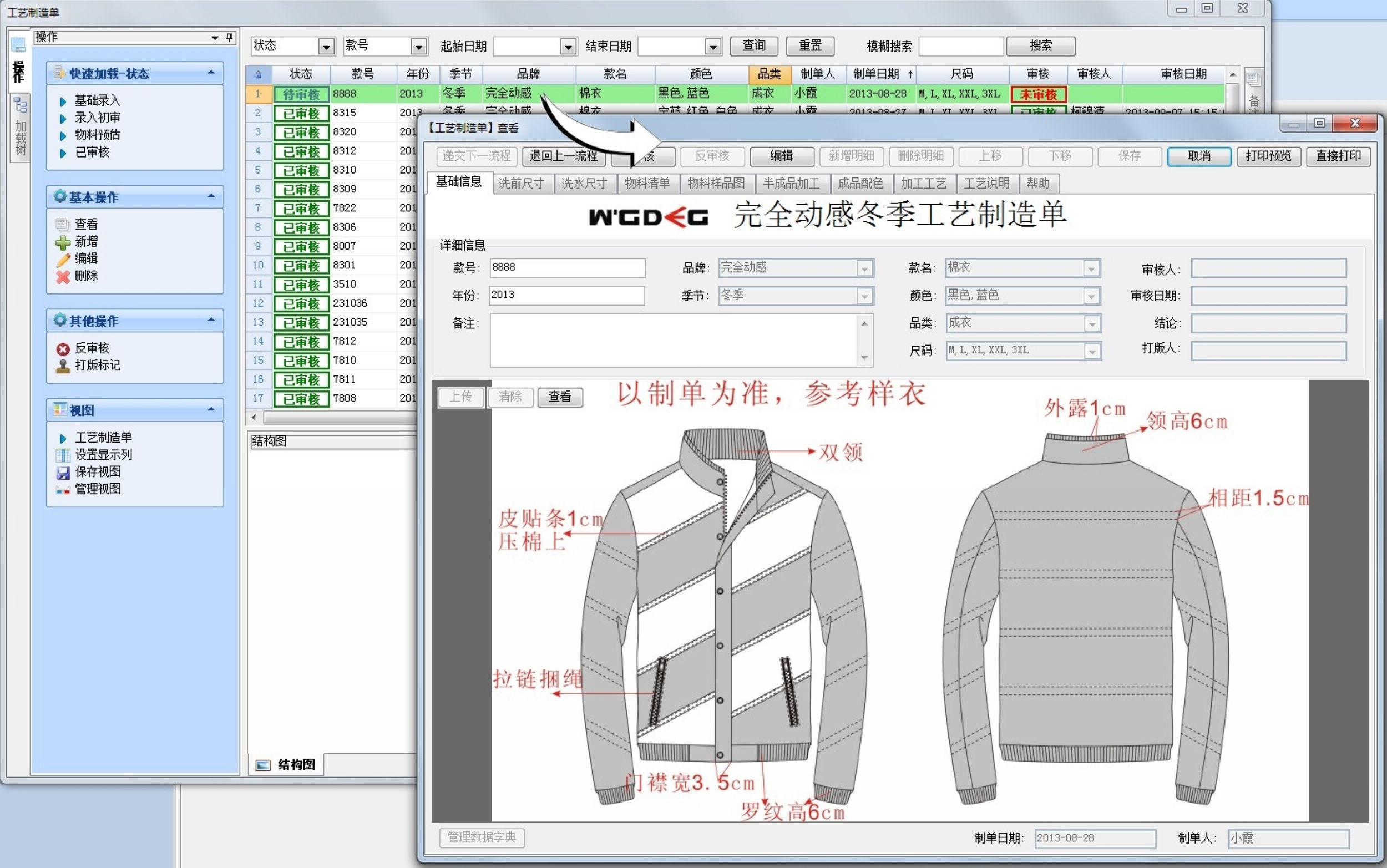Viewport: 1387px width, 868px height.
Task: Click the 设置显示列 columns icon
Action: coord(63,456)
